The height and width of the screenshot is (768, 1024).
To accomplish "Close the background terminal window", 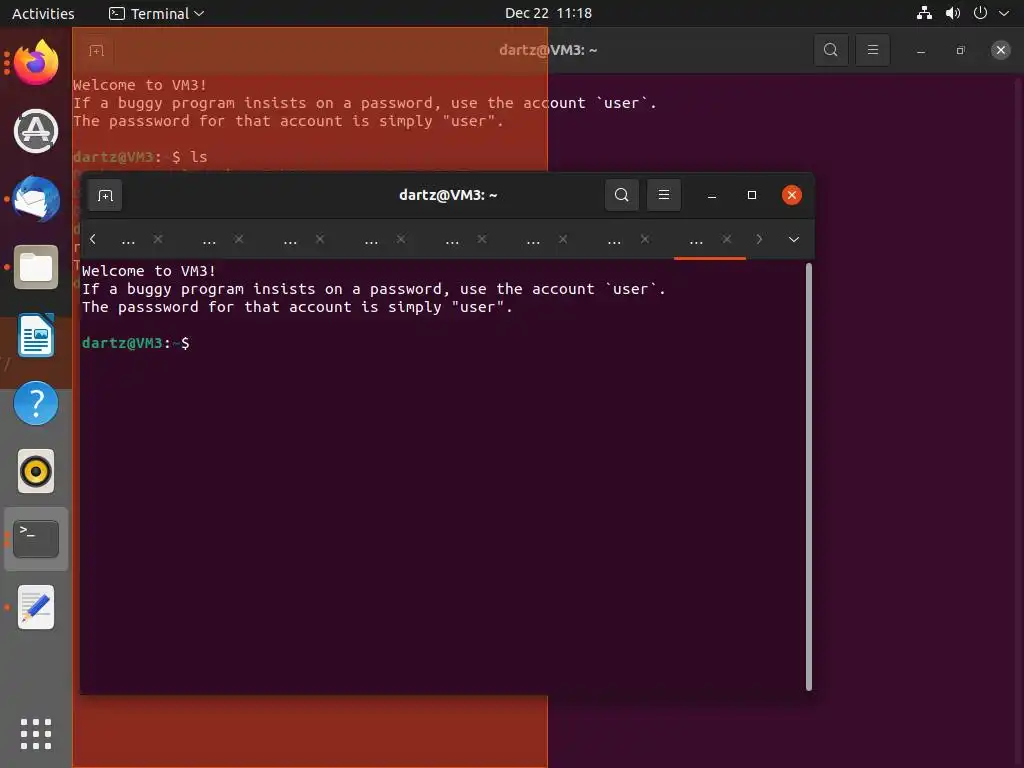I will [x=1000, y=50].
